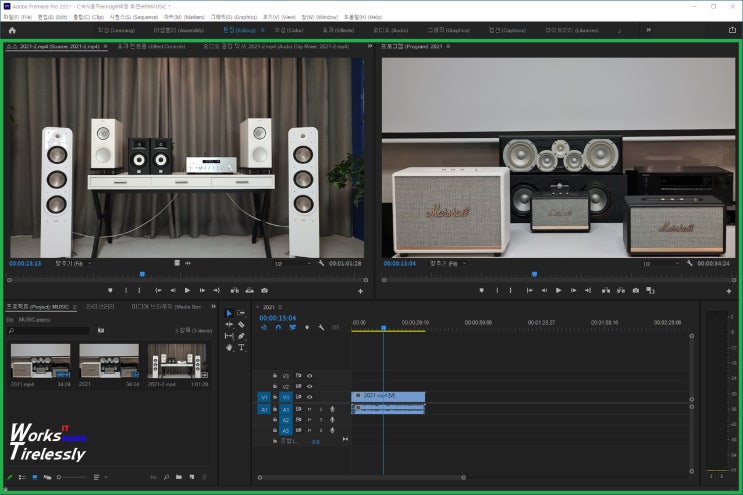This screenshot has width=743, height=495.
Task: Click Lift button in Program monitor
Action: [606, 290]
